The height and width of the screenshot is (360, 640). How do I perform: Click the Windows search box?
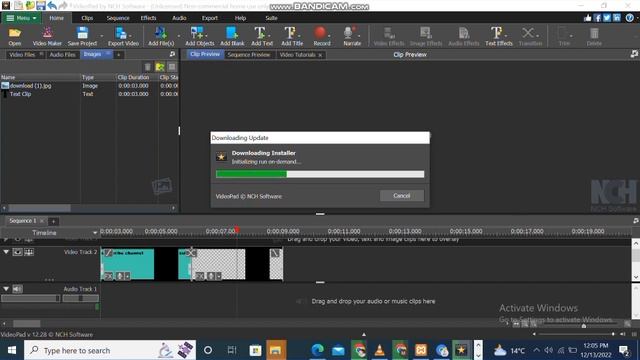[110, 350]
